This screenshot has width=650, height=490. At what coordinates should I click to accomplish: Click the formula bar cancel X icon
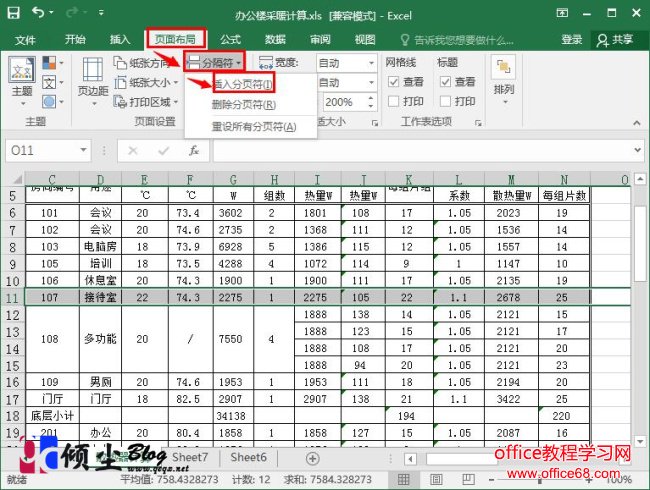[x=133, y=150]
